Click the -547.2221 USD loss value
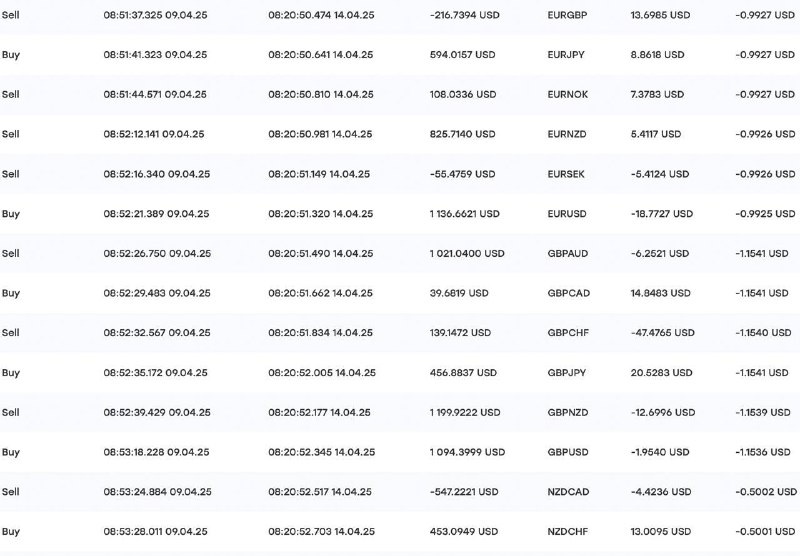Image resolution: width=800 pixels, height=556 pixels. 464,492
